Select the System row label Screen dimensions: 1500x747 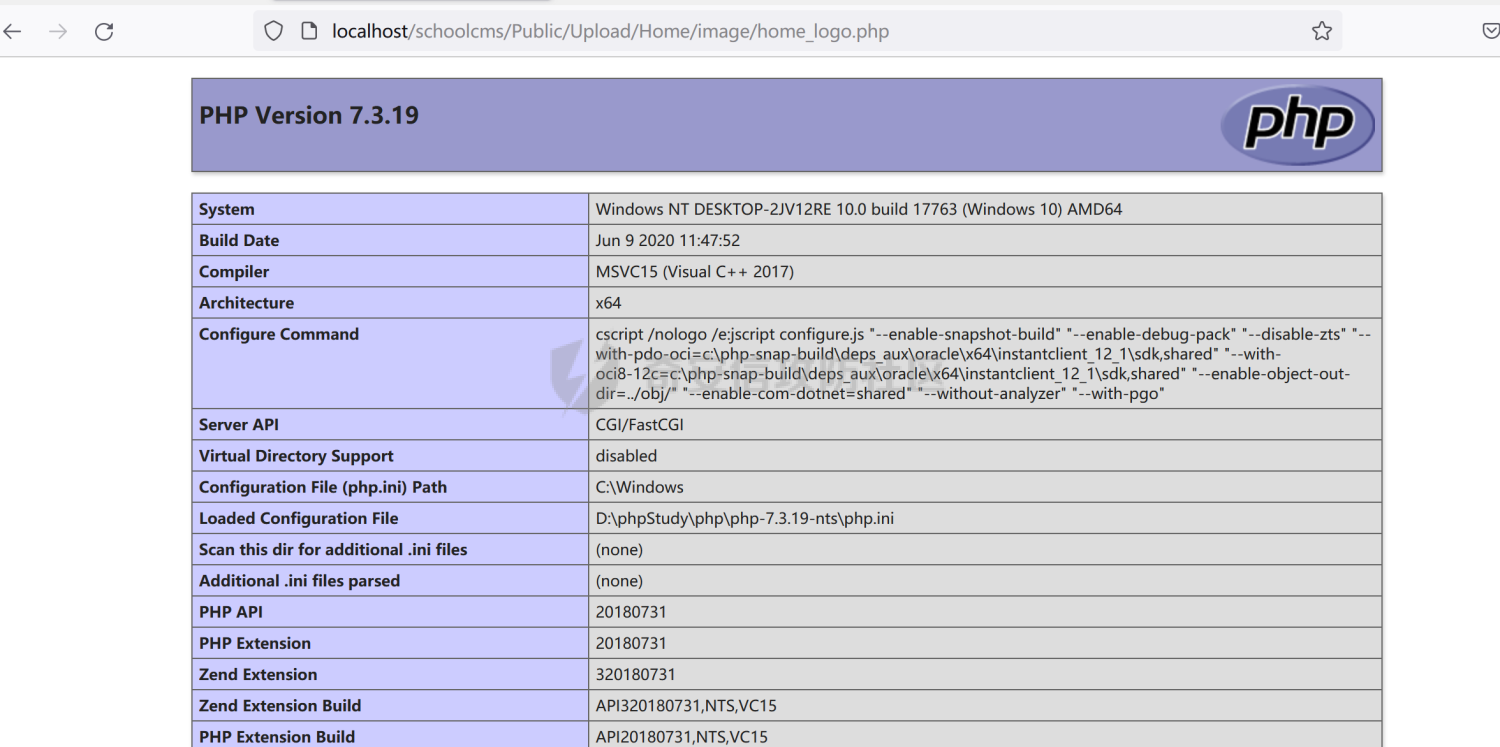(x=227, y=209)
